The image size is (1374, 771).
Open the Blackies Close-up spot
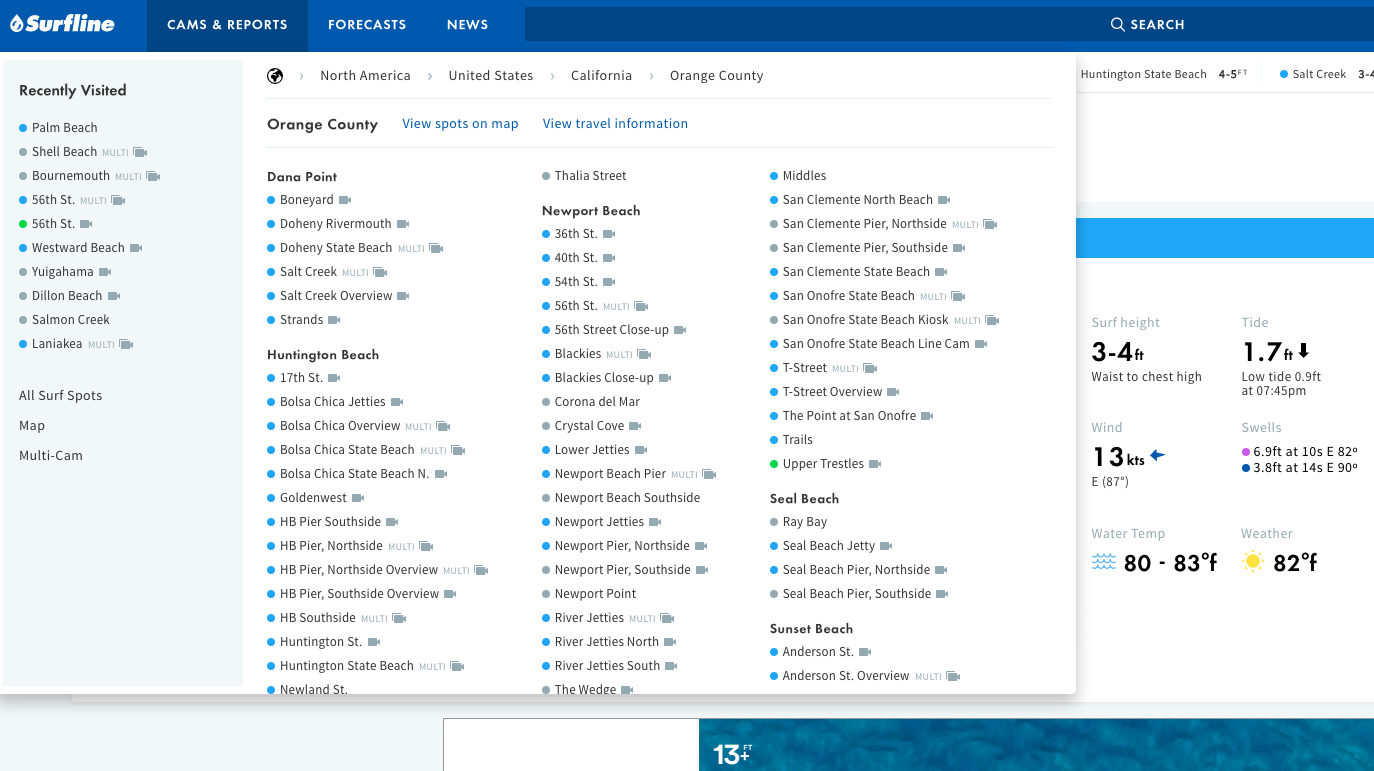click(x=604, y=378)
